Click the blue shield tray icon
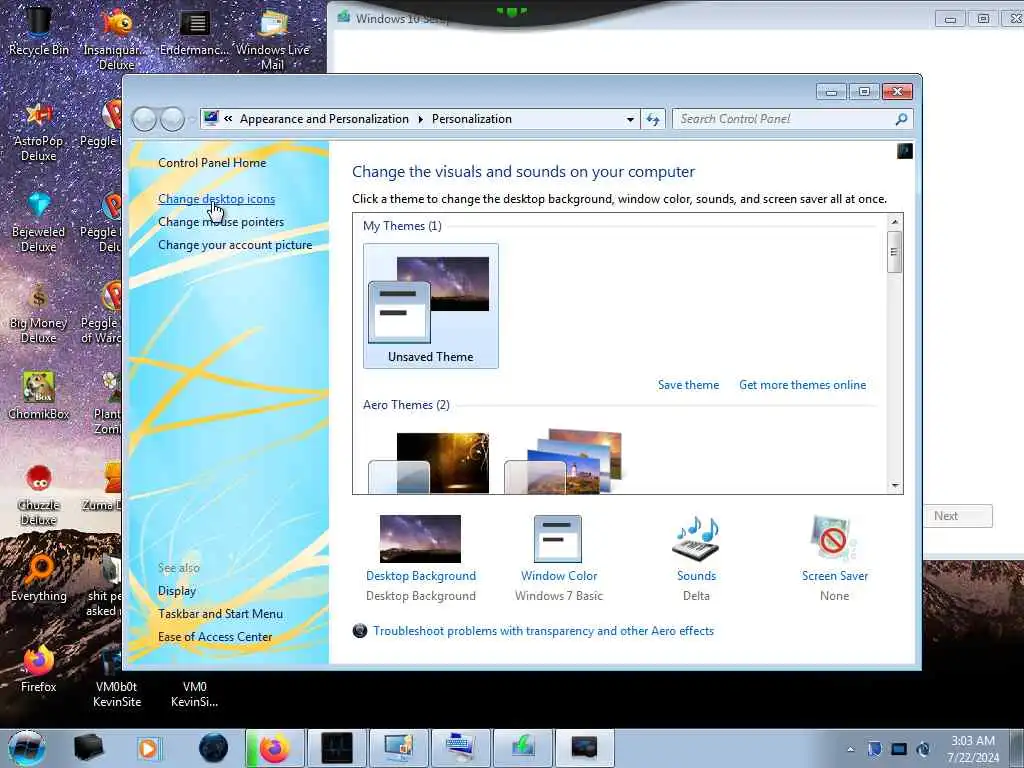This screenshot has height=768, width=1024. pyautogui.click(x=874, y=749)
